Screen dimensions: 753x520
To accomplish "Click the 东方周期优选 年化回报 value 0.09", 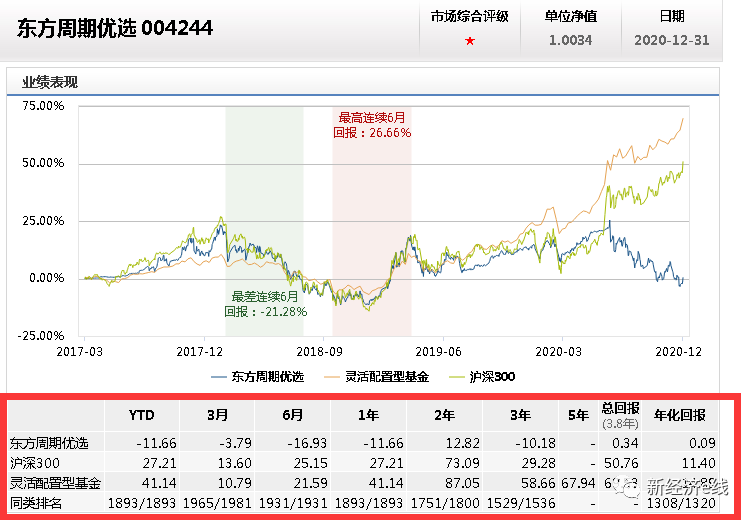I will point(702,443).
